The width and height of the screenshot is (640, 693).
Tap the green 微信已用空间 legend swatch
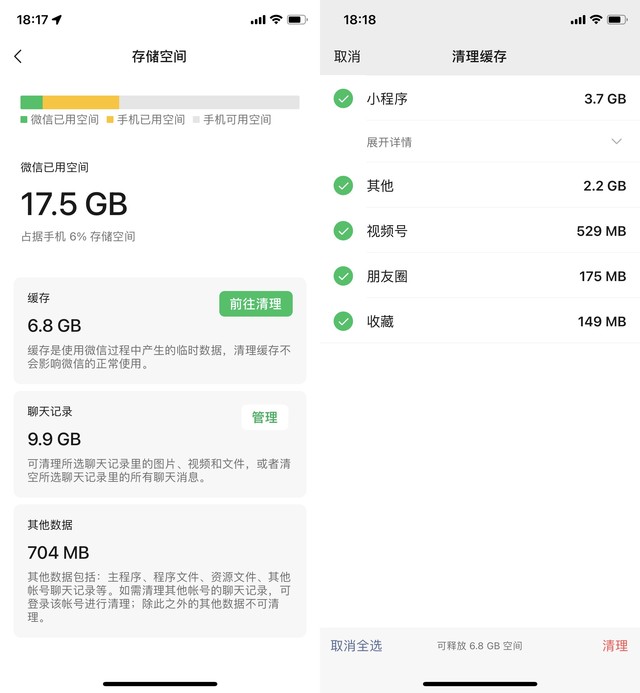pos(24,119)
